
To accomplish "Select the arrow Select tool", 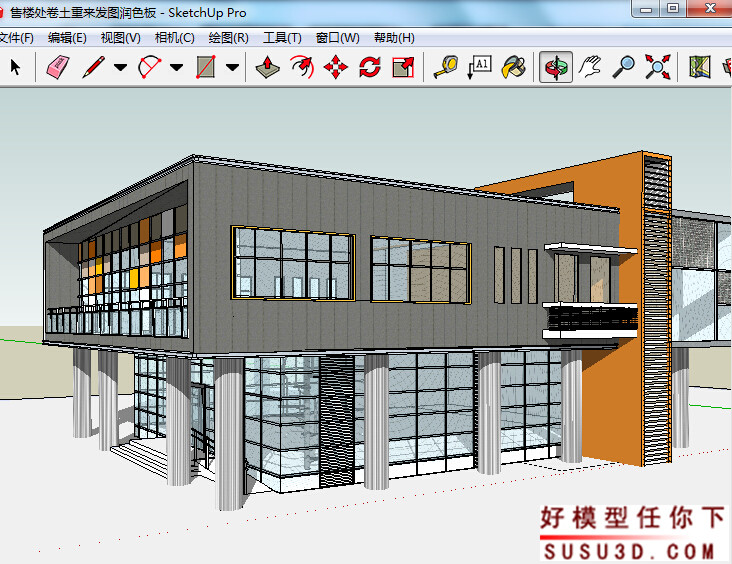I will click(15, 67).
